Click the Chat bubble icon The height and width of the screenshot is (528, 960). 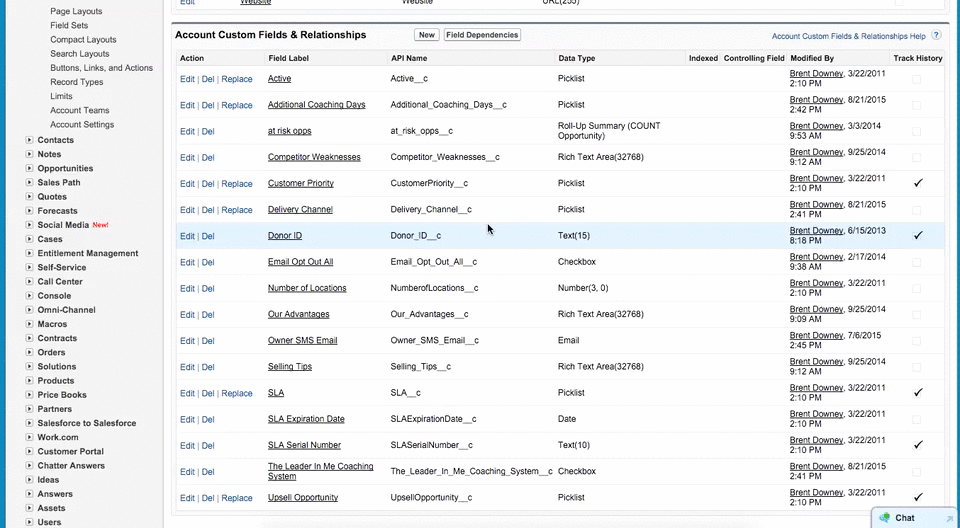[x=883, y=518]
